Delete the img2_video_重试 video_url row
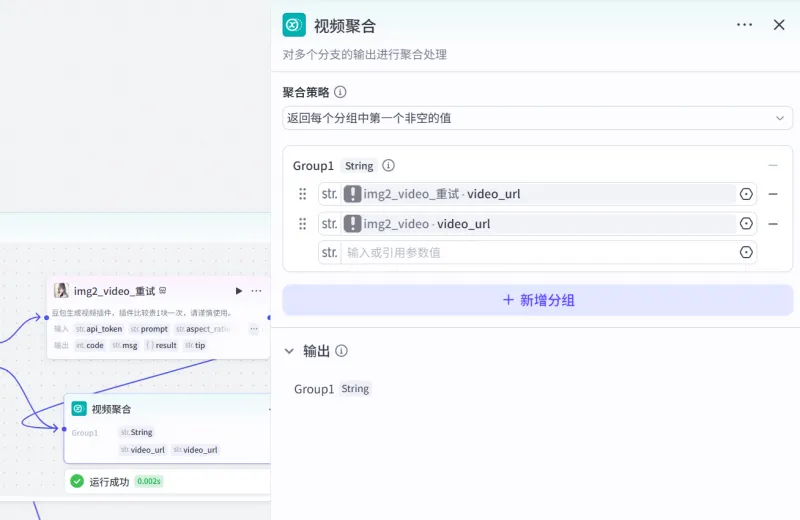 (773, 194)
